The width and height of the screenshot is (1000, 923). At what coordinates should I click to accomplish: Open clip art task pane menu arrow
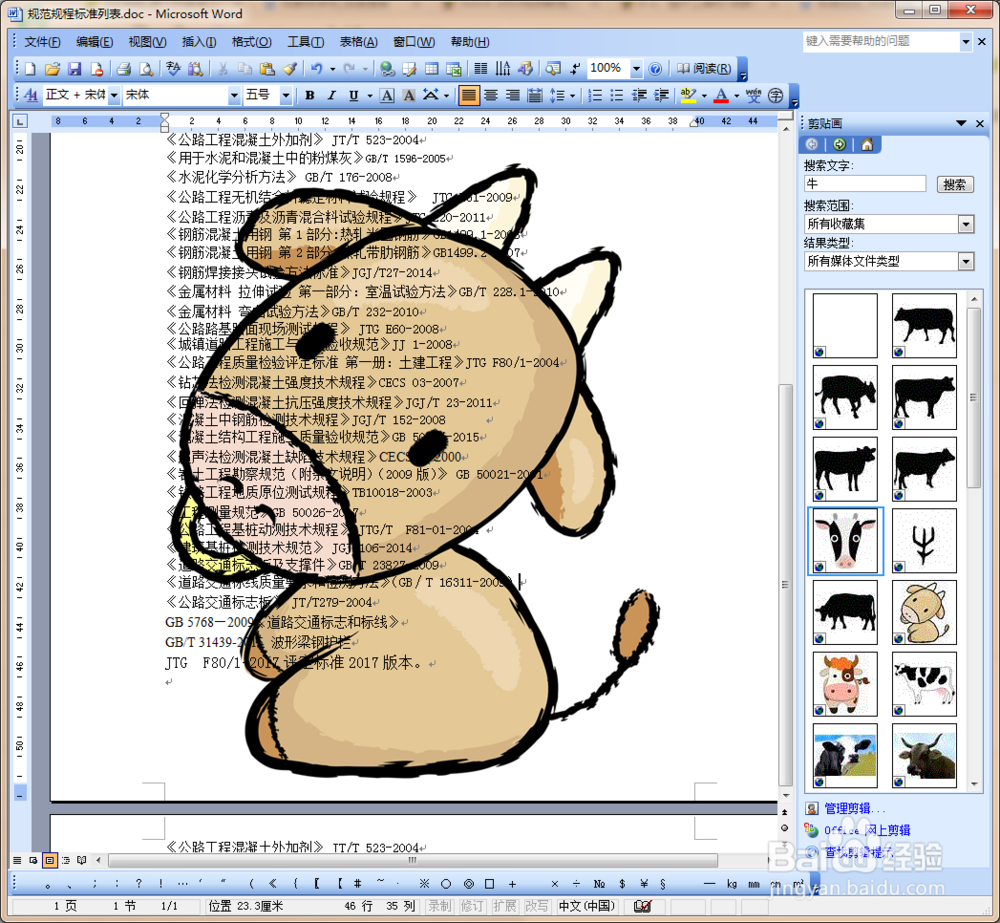(x=961, y=123)
